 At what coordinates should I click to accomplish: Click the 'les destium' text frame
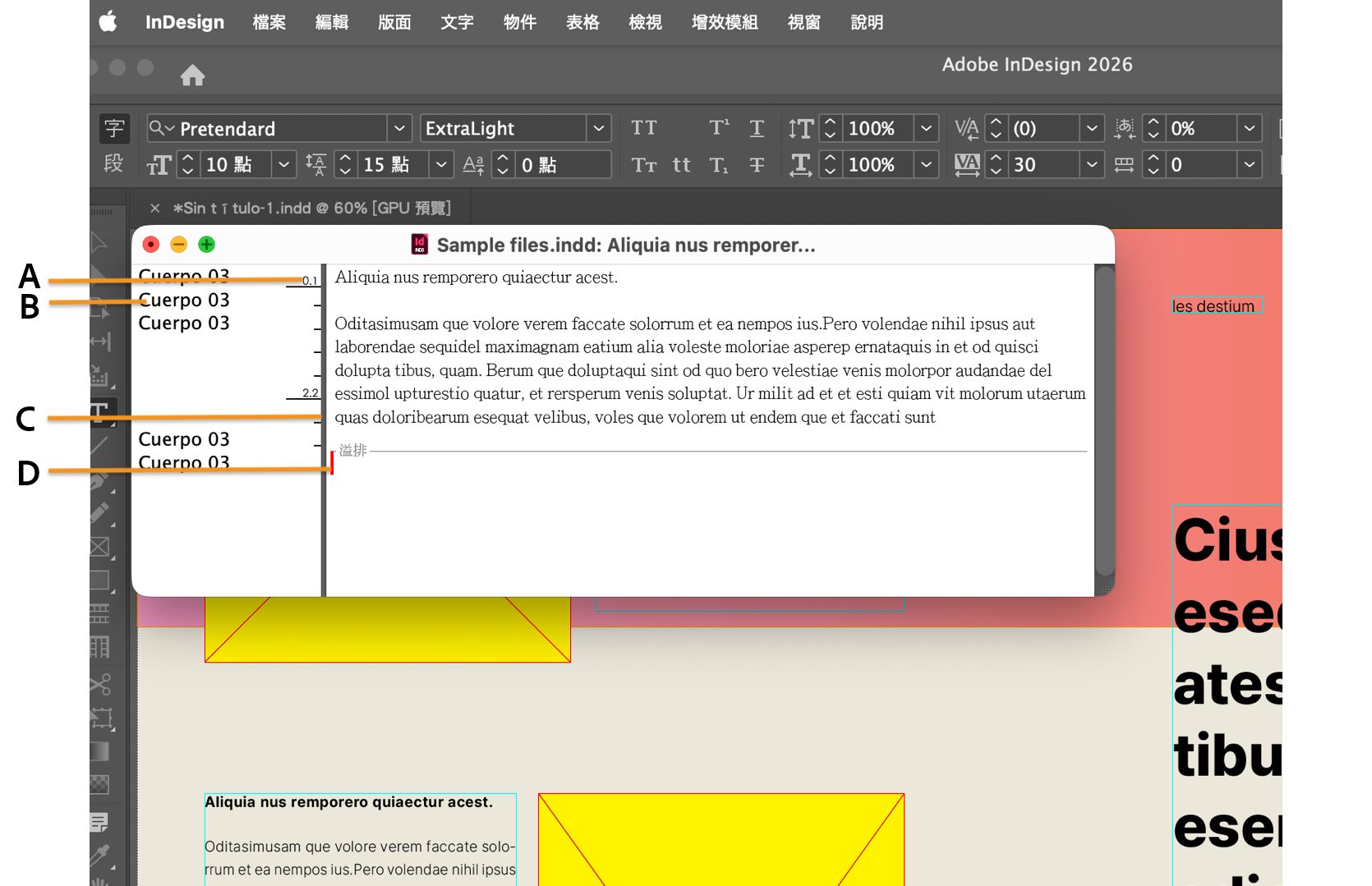[x=1217, y=305]
